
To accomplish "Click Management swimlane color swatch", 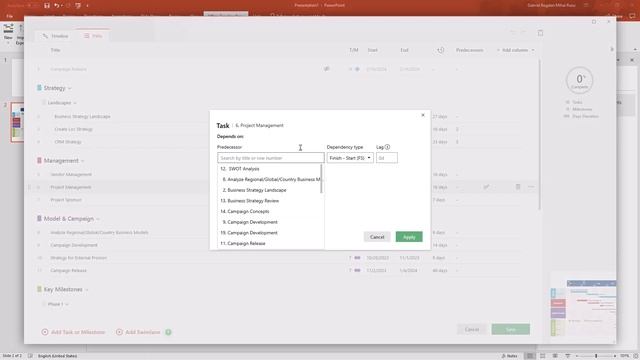I will click(39, 160).
